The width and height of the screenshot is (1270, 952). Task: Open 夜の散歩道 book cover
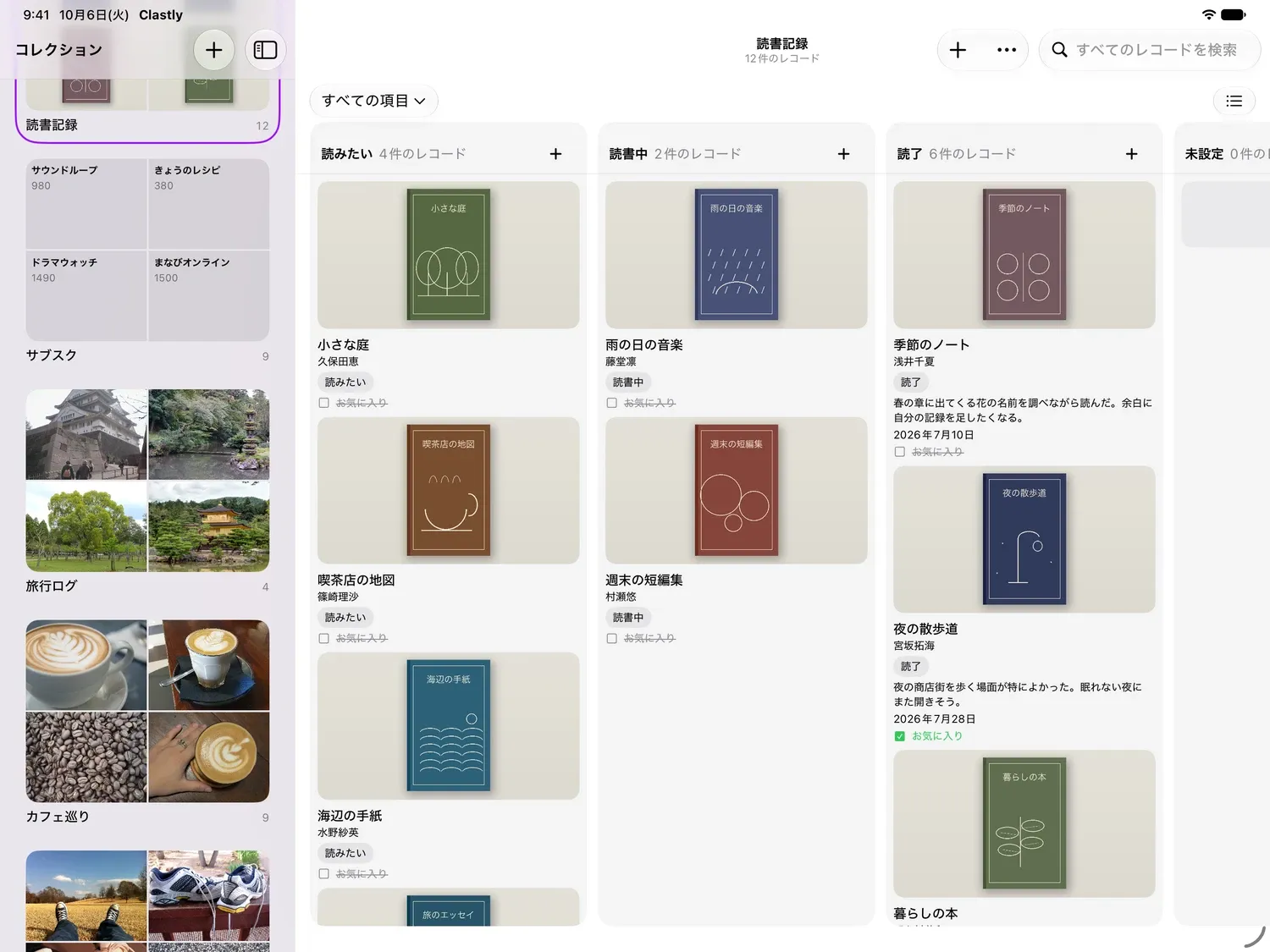(x=1024, y=539)
